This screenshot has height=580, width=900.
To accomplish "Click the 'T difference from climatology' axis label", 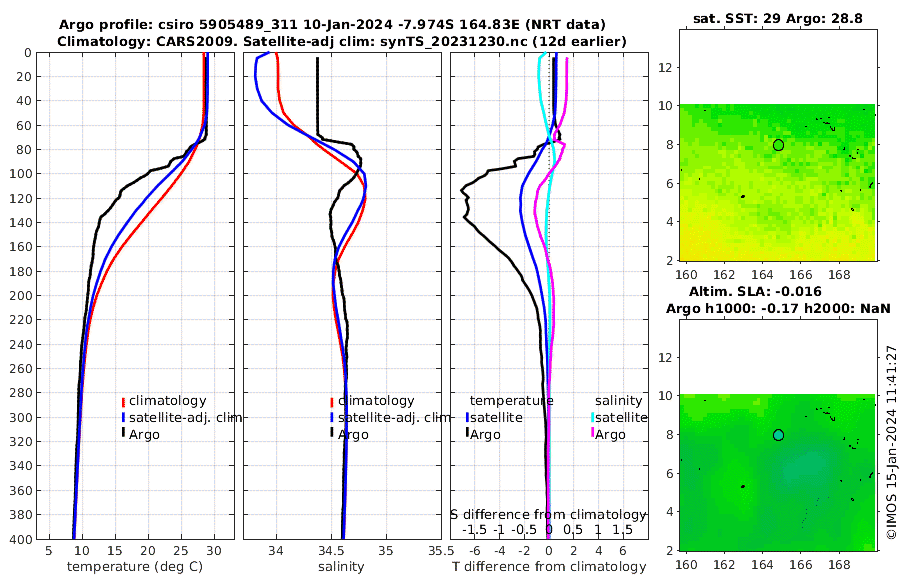I will click(549, 567).
